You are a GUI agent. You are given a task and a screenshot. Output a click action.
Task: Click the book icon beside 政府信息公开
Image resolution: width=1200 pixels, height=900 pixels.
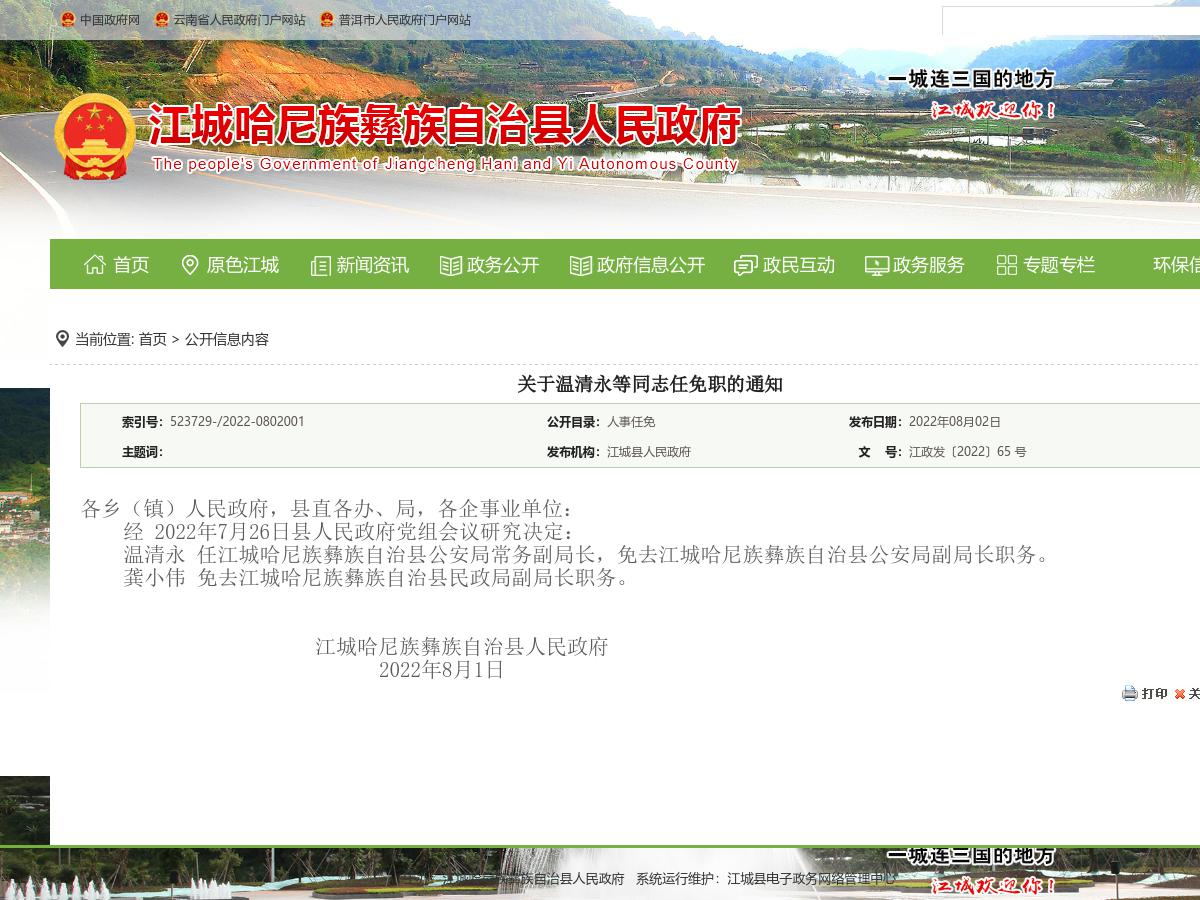point(581,265)
